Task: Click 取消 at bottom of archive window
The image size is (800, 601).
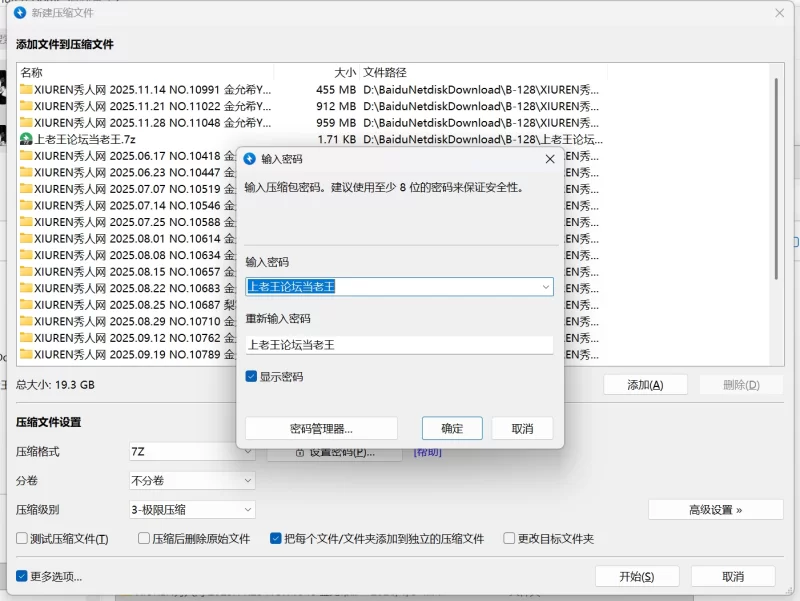Action: [733, 577]
